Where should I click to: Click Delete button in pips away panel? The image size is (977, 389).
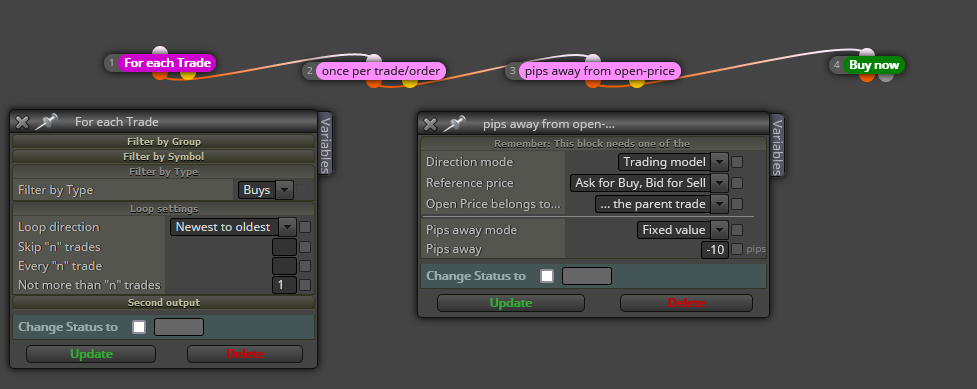(686, 303)
